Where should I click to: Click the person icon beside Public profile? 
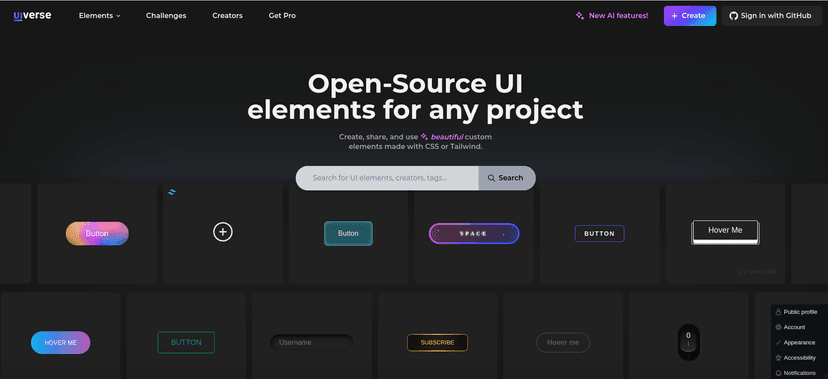click(778, 312)
